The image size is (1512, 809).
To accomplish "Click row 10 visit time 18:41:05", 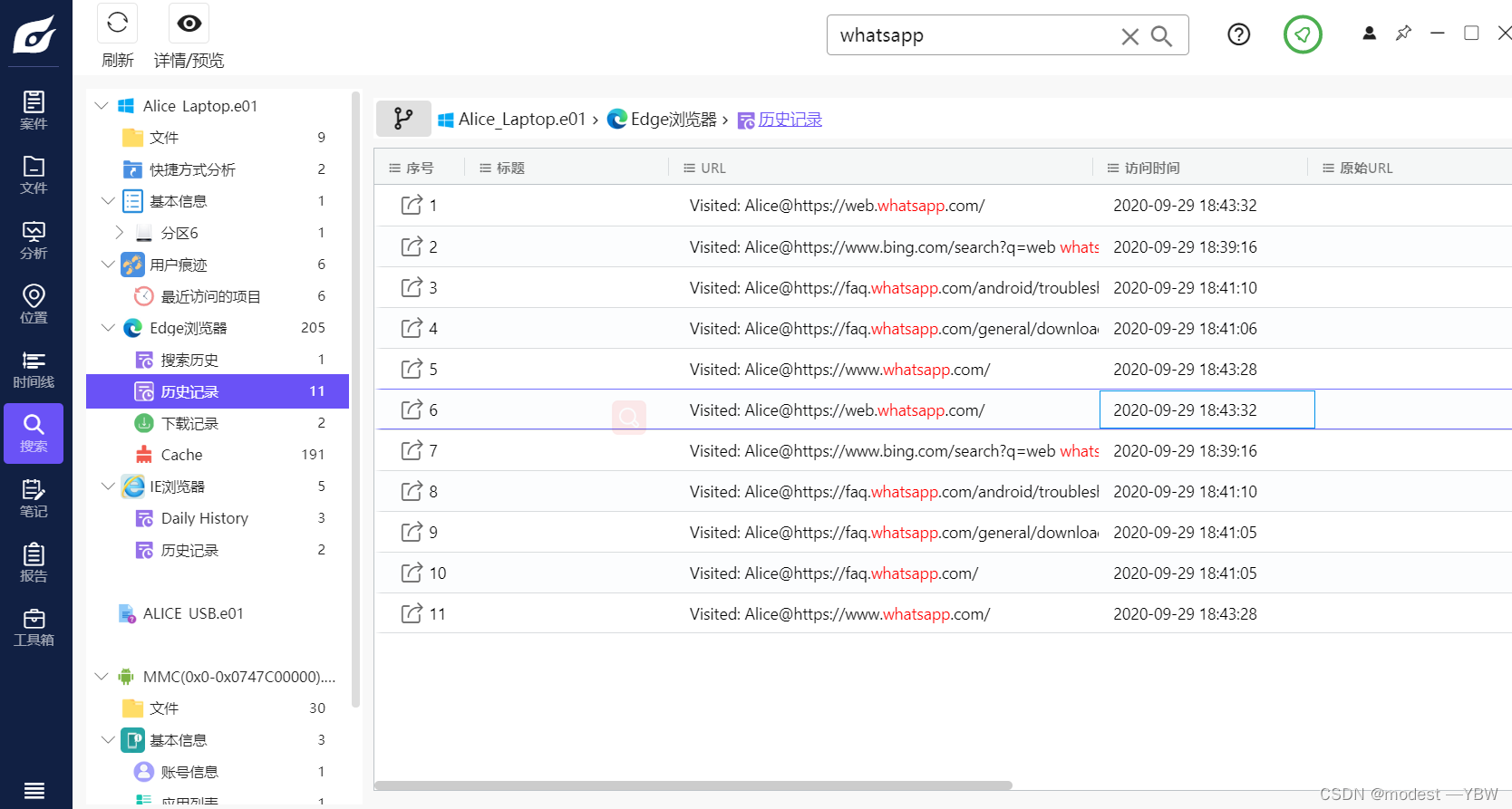I will [x=1185, y=573].
